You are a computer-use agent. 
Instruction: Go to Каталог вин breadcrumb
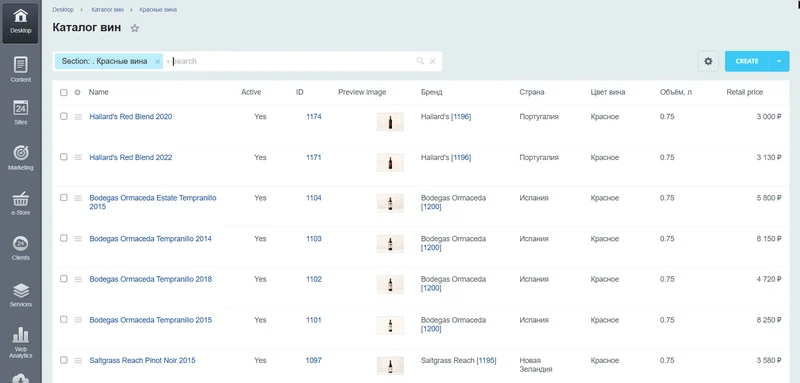[x=108, y=10]
